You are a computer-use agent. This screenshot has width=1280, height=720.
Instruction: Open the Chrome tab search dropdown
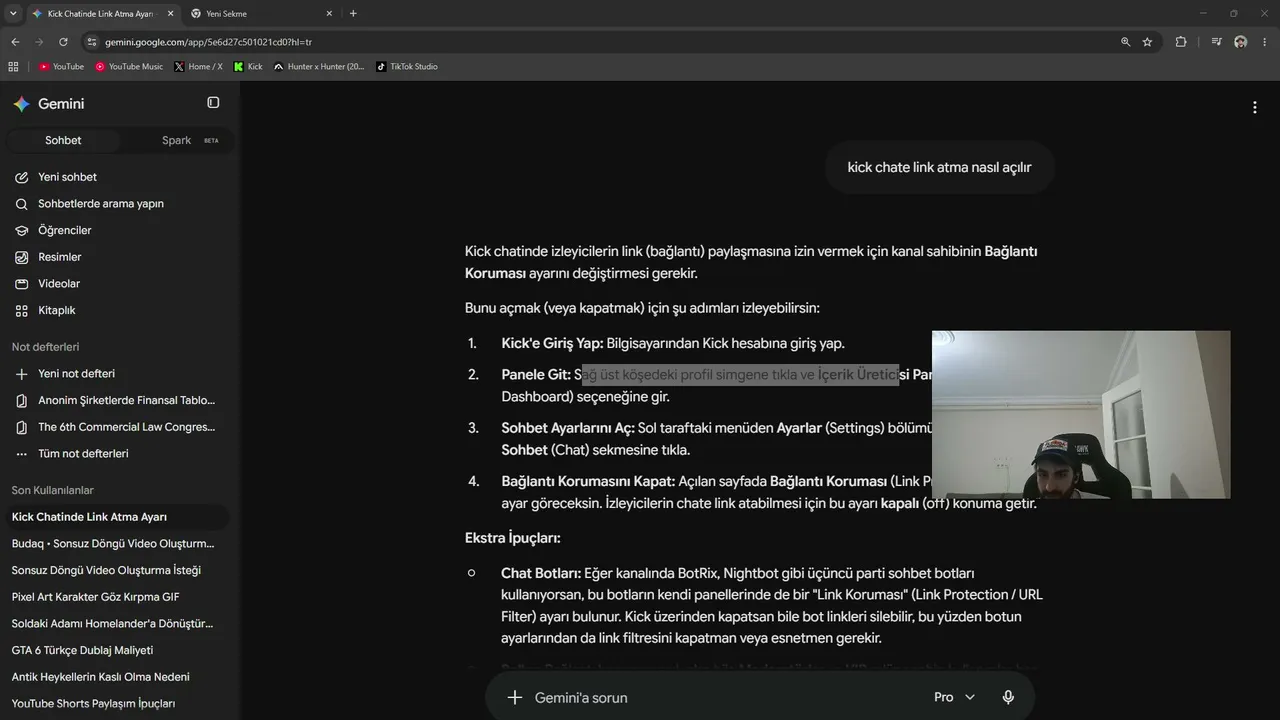(13, 13)
